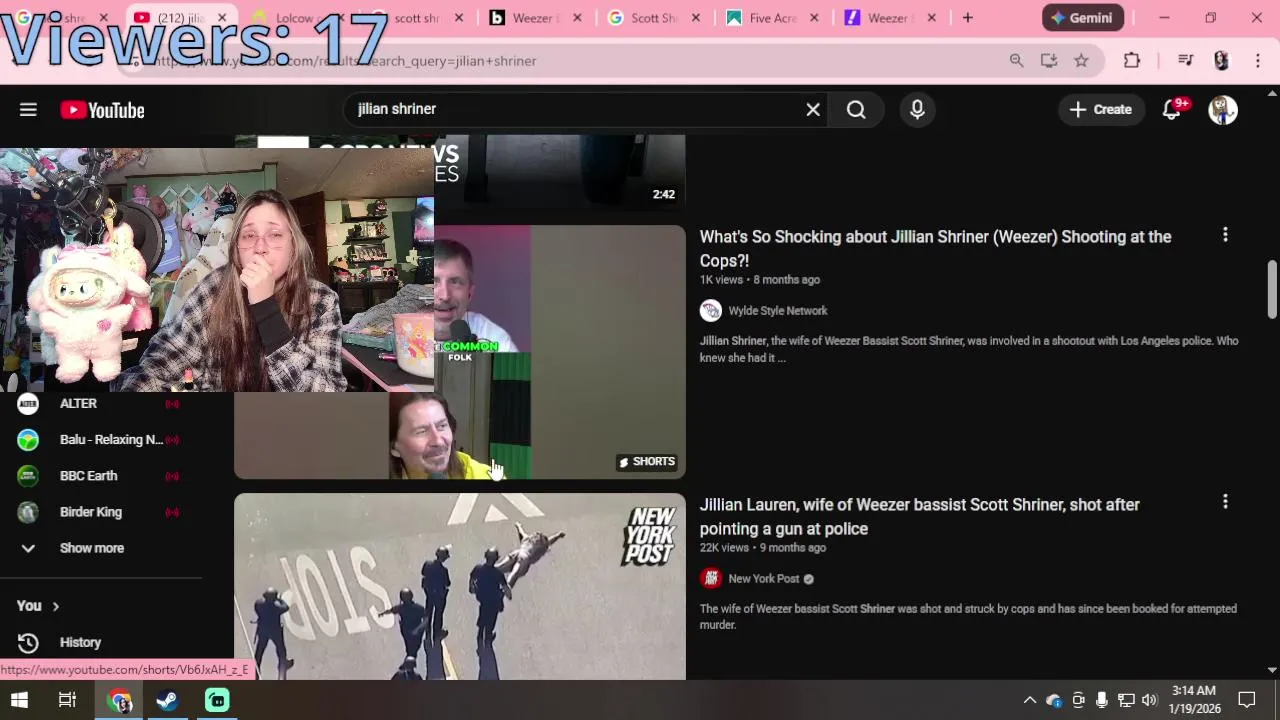The width and height of the screenshot is (1280, 720).
Task: Open the YouTube guide hamburger menu
Action: (28, 110)
